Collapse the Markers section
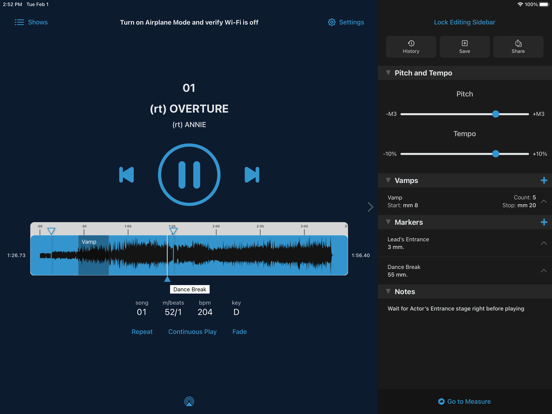This screenshot has width=552, height=414. coord(388,222)
